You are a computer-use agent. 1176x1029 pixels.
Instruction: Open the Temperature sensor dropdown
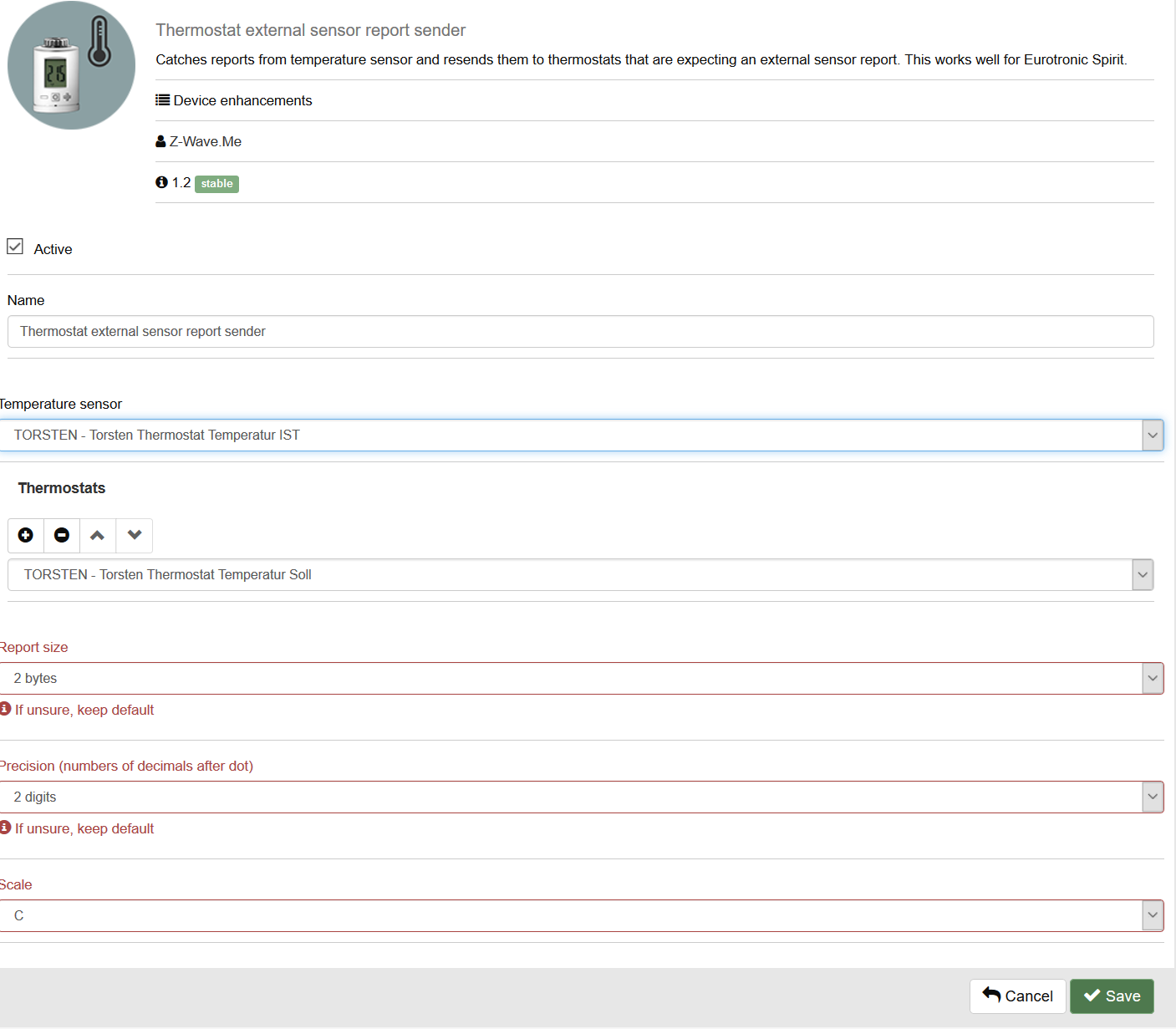[580, 435]
